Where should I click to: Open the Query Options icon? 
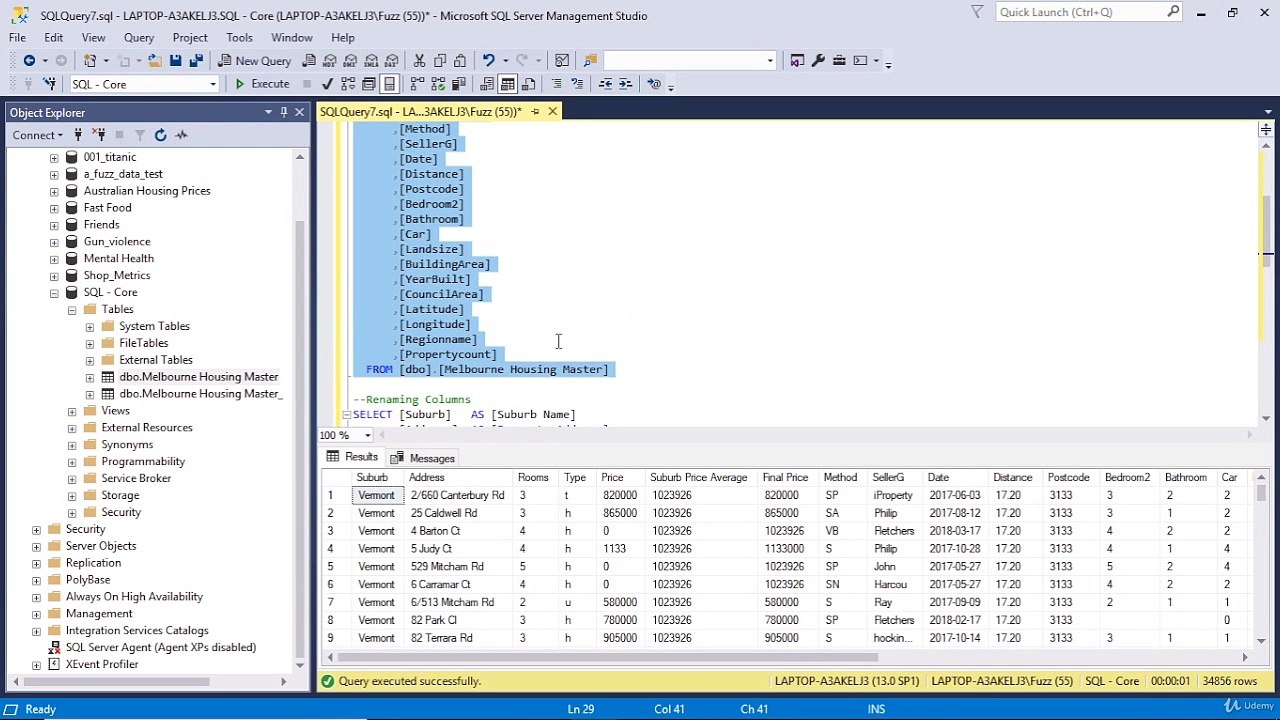tap(369, 84)
